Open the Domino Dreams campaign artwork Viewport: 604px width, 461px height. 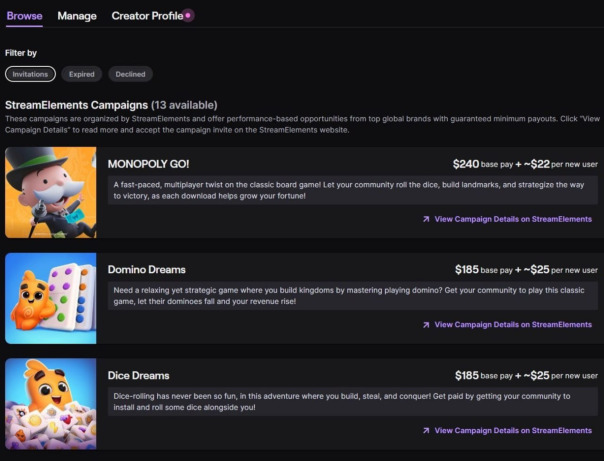coord(50,298)
